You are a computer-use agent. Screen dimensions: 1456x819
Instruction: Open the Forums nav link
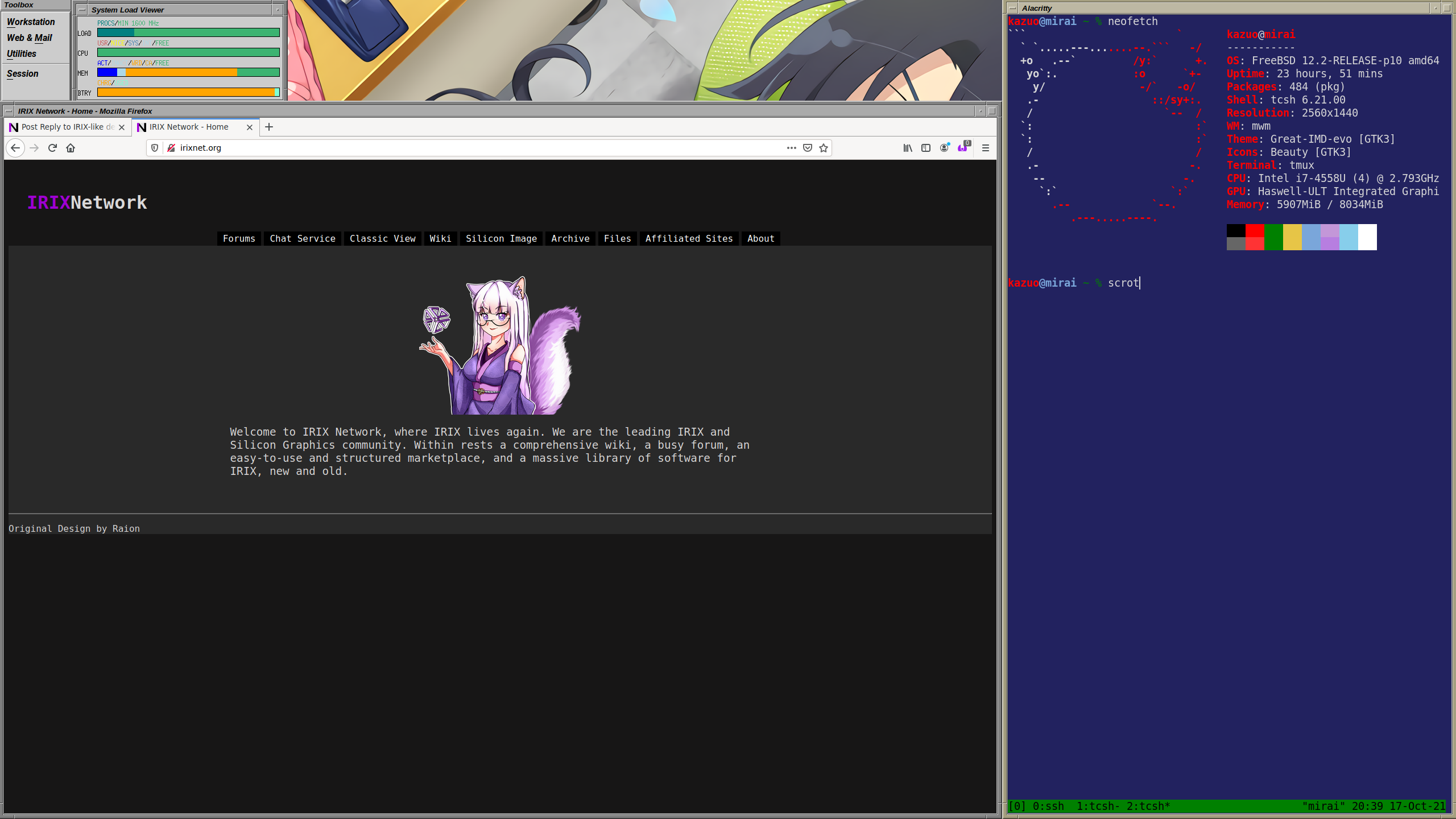coord(239,238)
